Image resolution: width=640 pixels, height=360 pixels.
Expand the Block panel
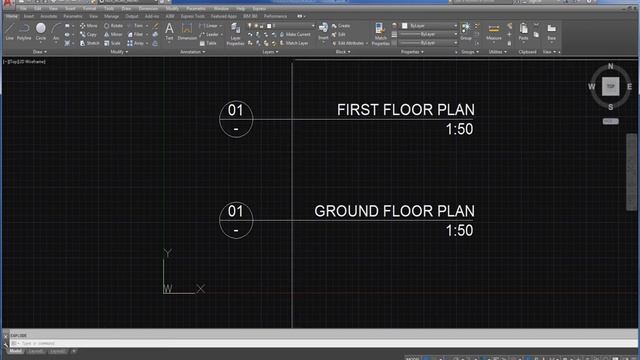pos(343,52)
